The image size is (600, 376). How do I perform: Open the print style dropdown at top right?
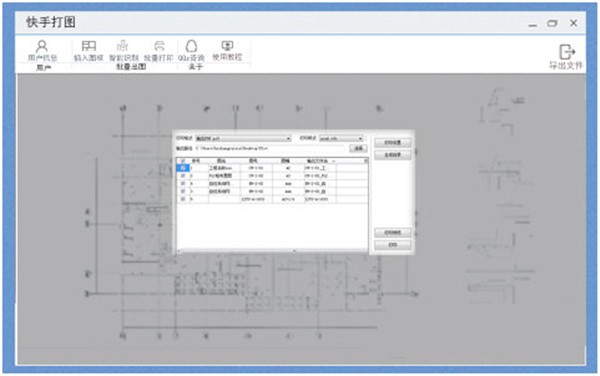coord(341,138)
